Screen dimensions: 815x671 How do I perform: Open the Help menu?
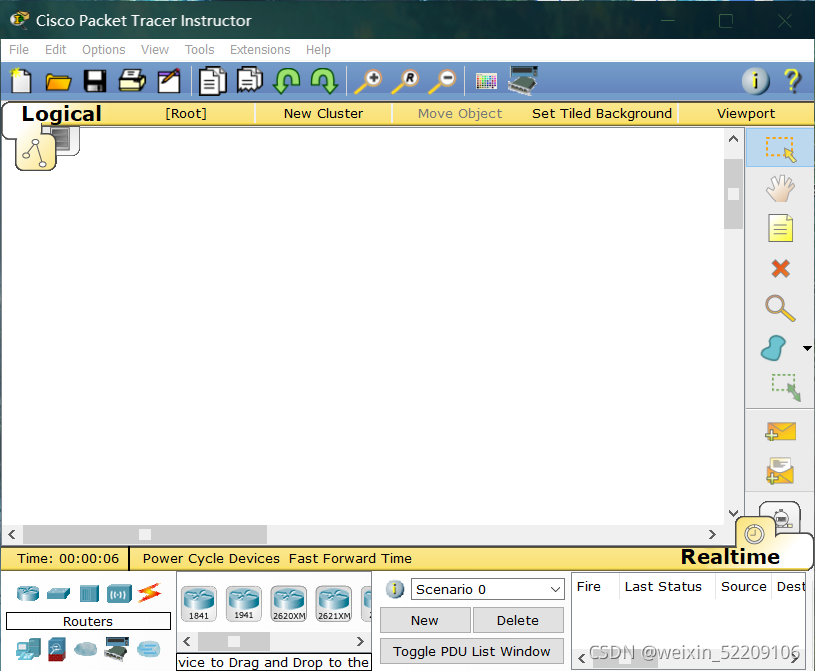point(318,49)
